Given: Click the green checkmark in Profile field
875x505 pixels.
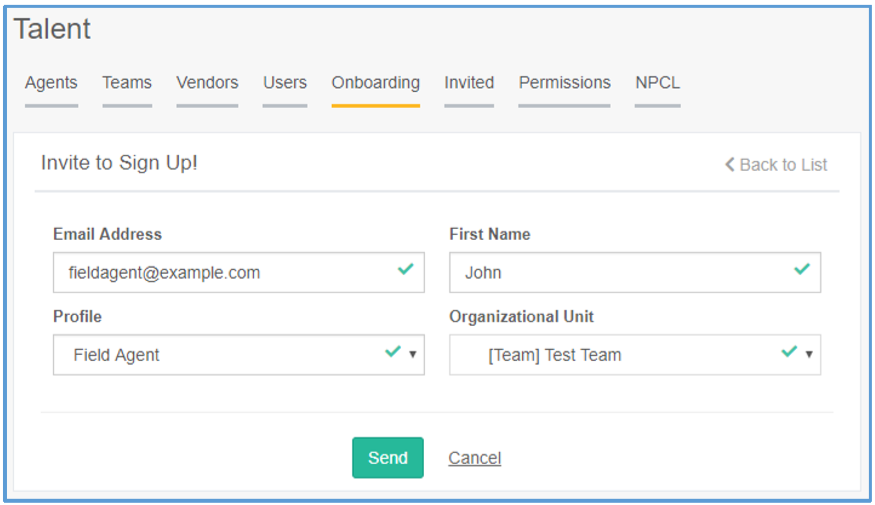Looking at the screenshot, I should click(393, 352).
